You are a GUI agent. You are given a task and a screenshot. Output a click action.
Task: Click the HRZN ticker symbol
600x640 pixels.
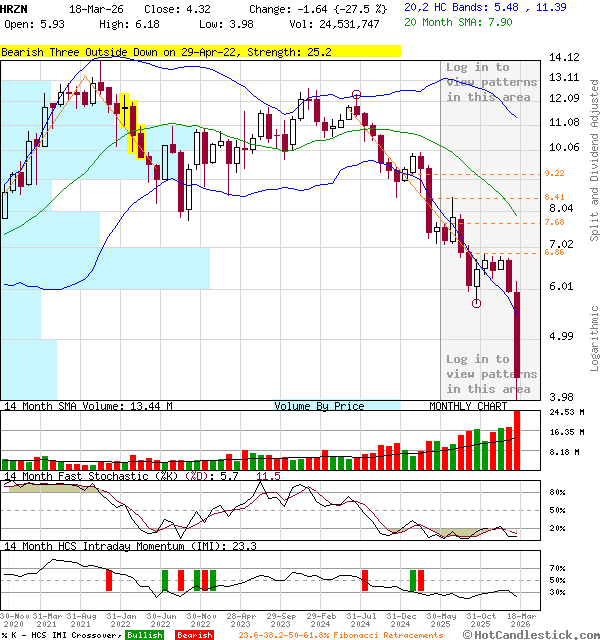point(14,8)
